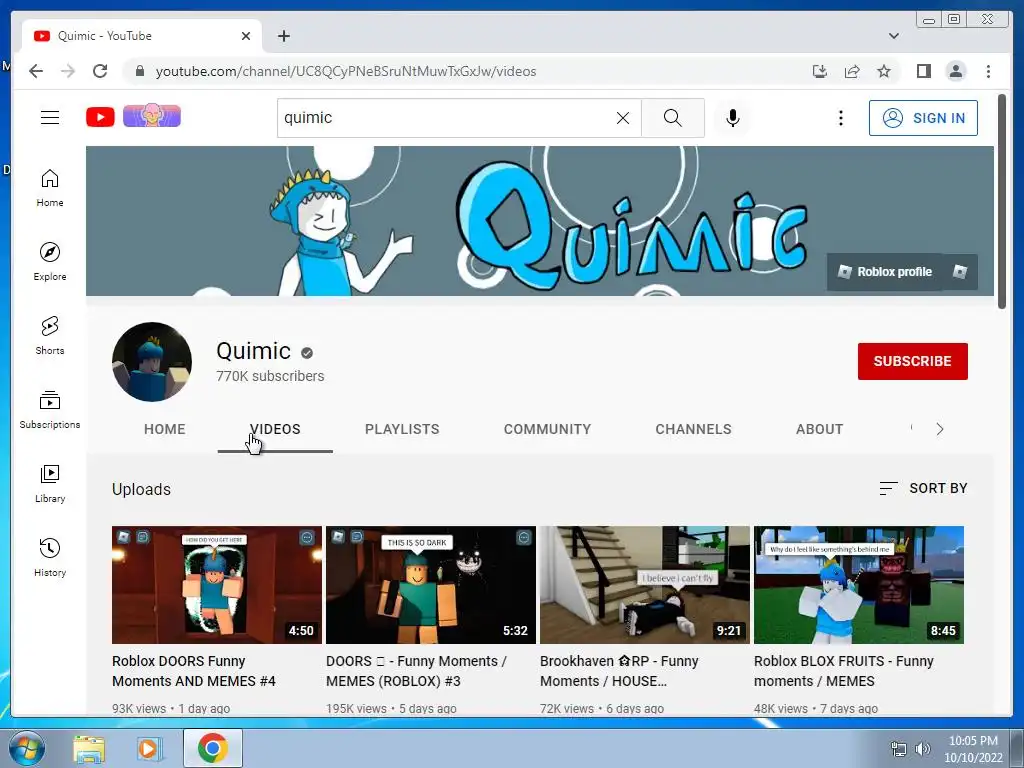Go back in Chrome

pos(36,71)
